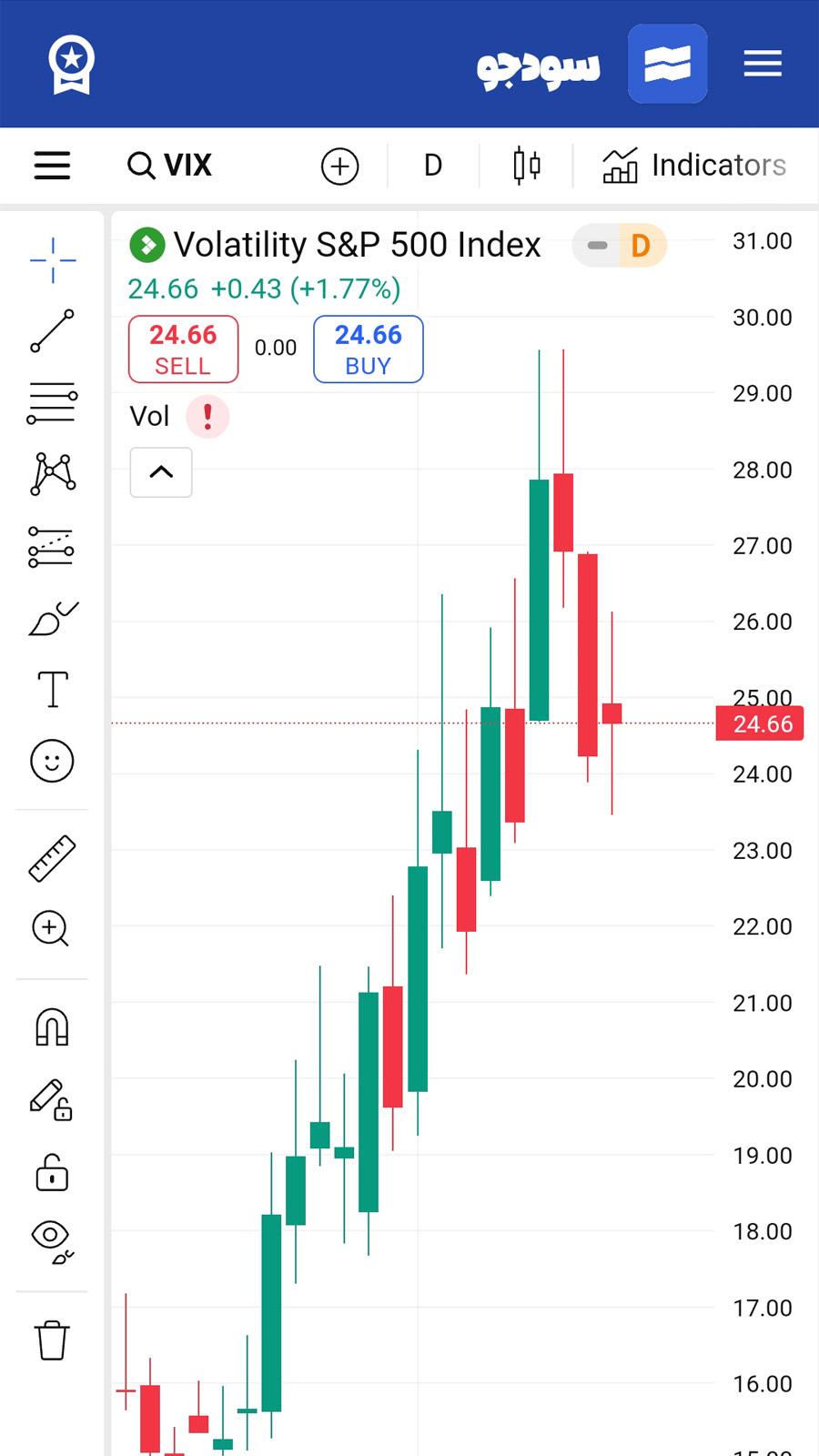This screenshot has height=1456, width=819.
Task: Click the orange D delayed data badge
Action: pos(642,246)
